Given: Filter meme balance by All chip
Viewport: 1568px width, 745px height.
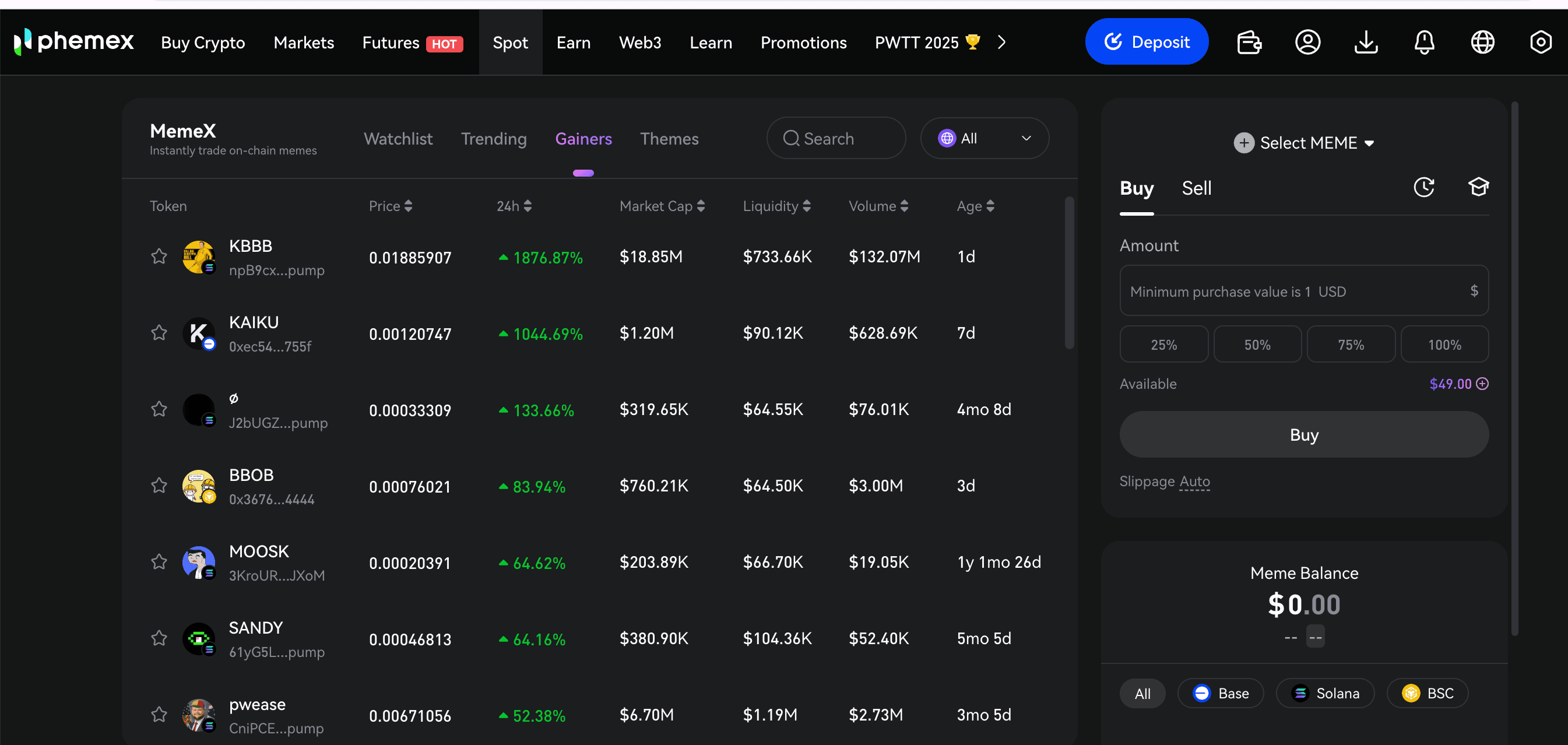Looking at the screenshot, I should tap(1142, 693).
